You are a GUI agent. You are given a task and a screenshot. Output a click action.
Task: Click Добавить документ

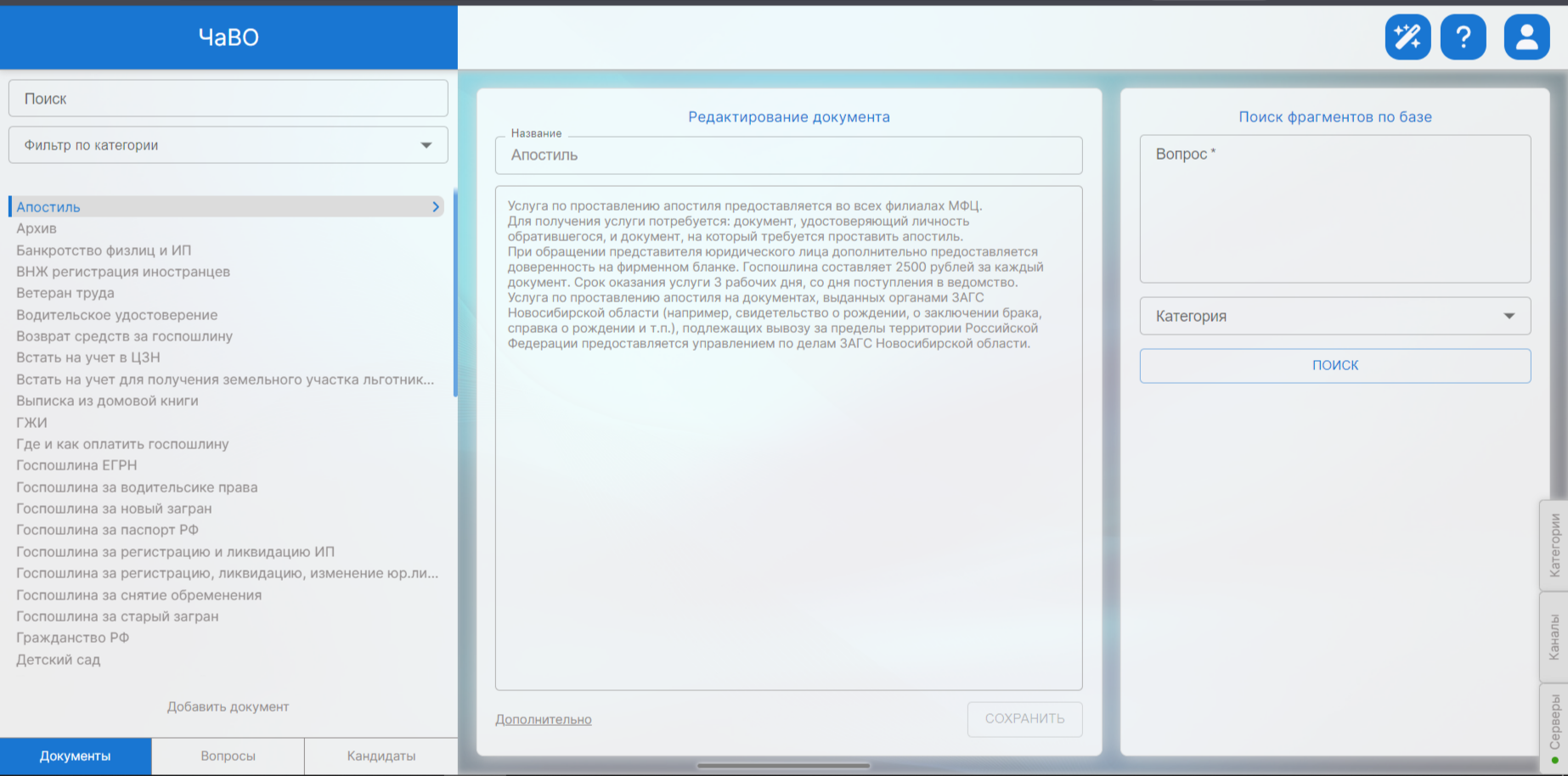pos(228,706)
